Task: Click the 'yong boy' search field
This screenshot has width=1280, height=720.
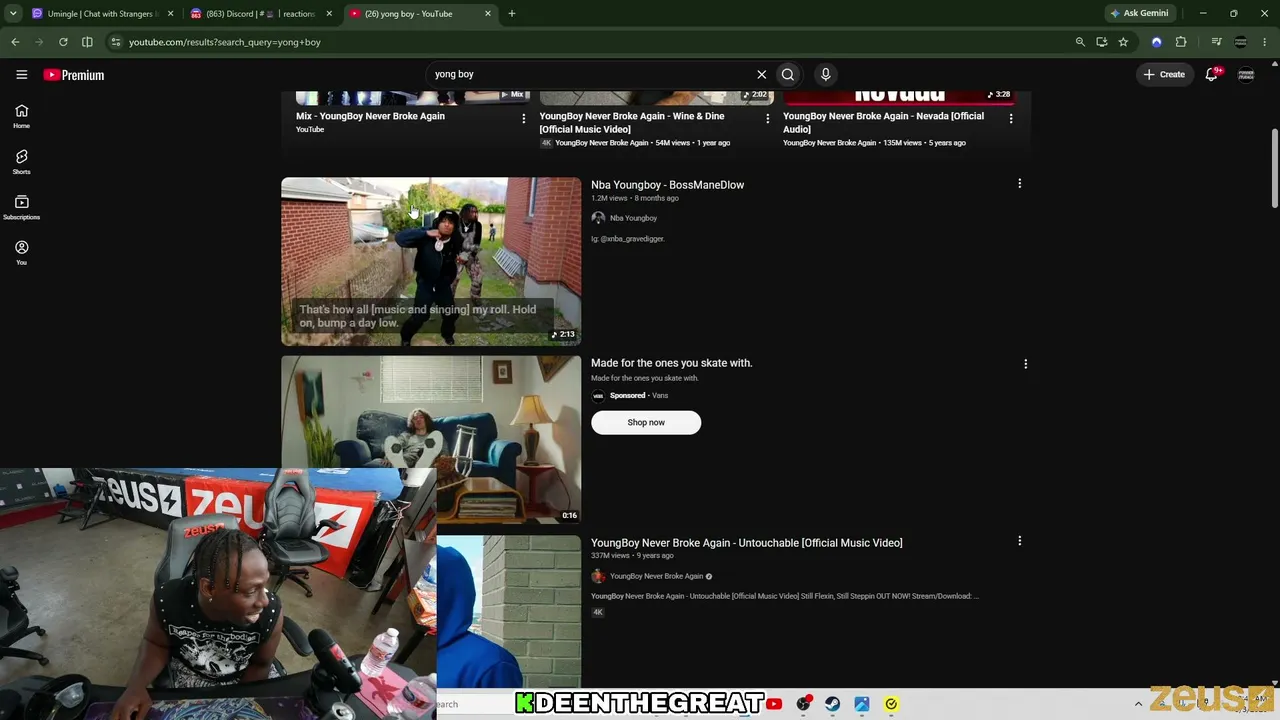Action: pyautogui.click(x=590, y=74)
